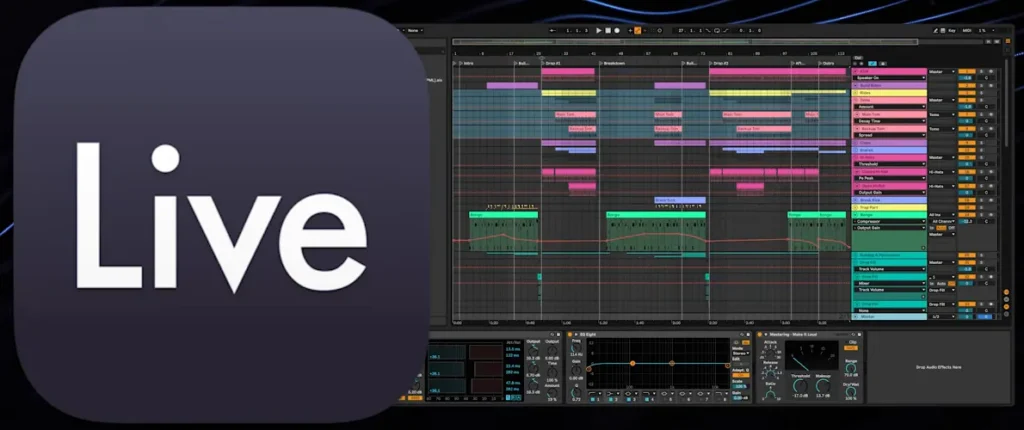The image size is (1024, 430).
Task: Click the EQ Eight Freq knob
Action: (576, 346)
